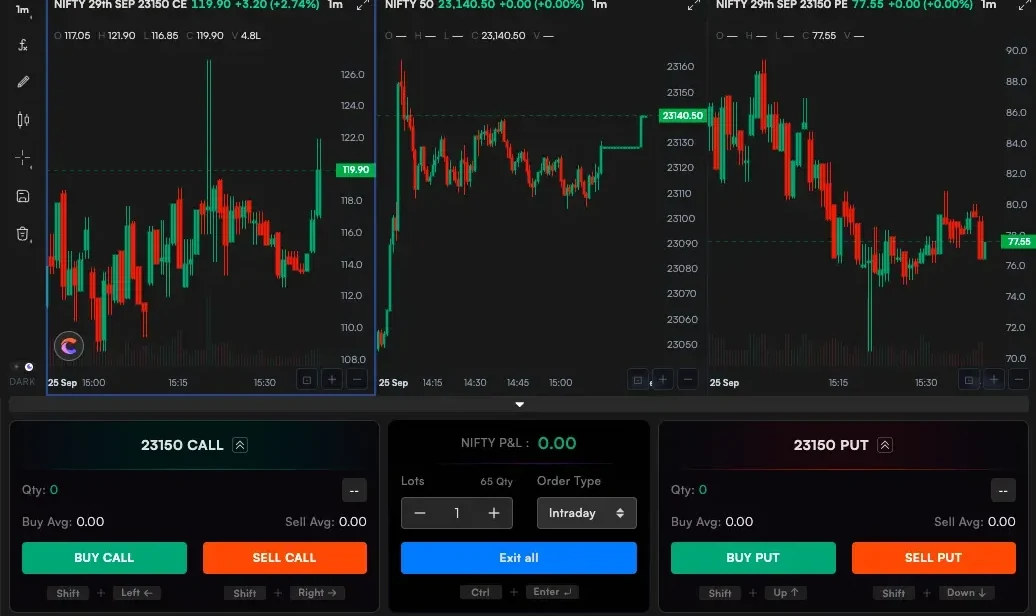The image size is (1036, 616).
Task: Click the 1m interval label on the PE chart
Action: [988, 5]
